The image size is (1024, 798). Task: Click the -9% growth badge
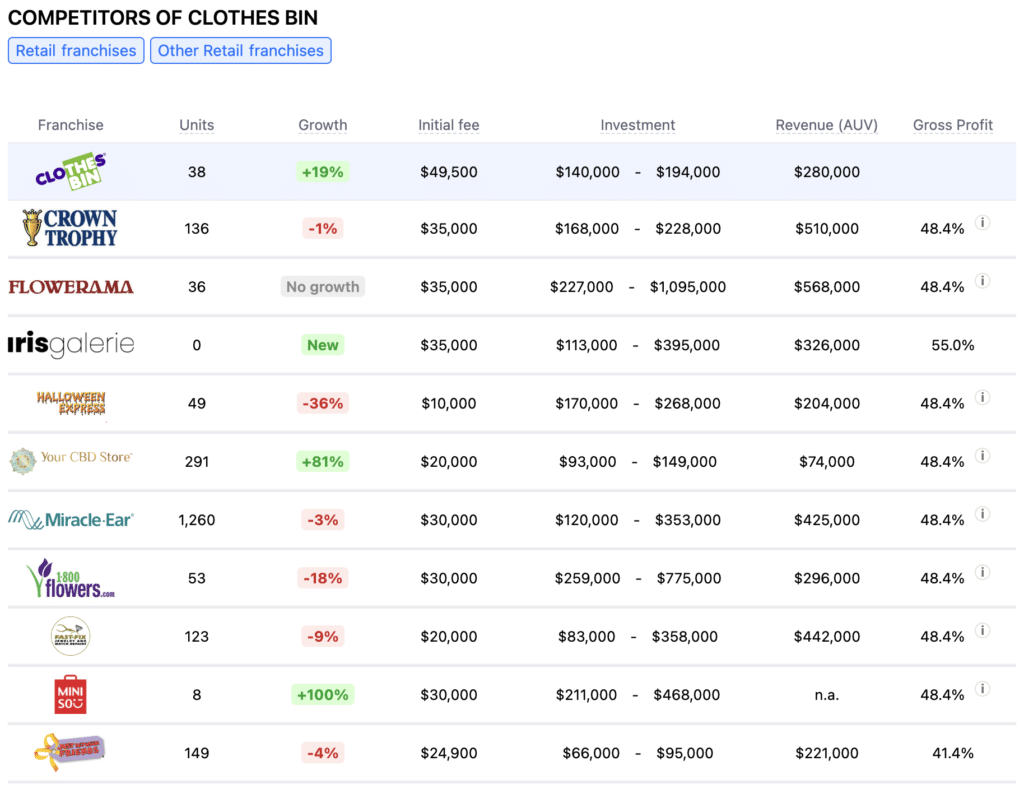(323, 636)
